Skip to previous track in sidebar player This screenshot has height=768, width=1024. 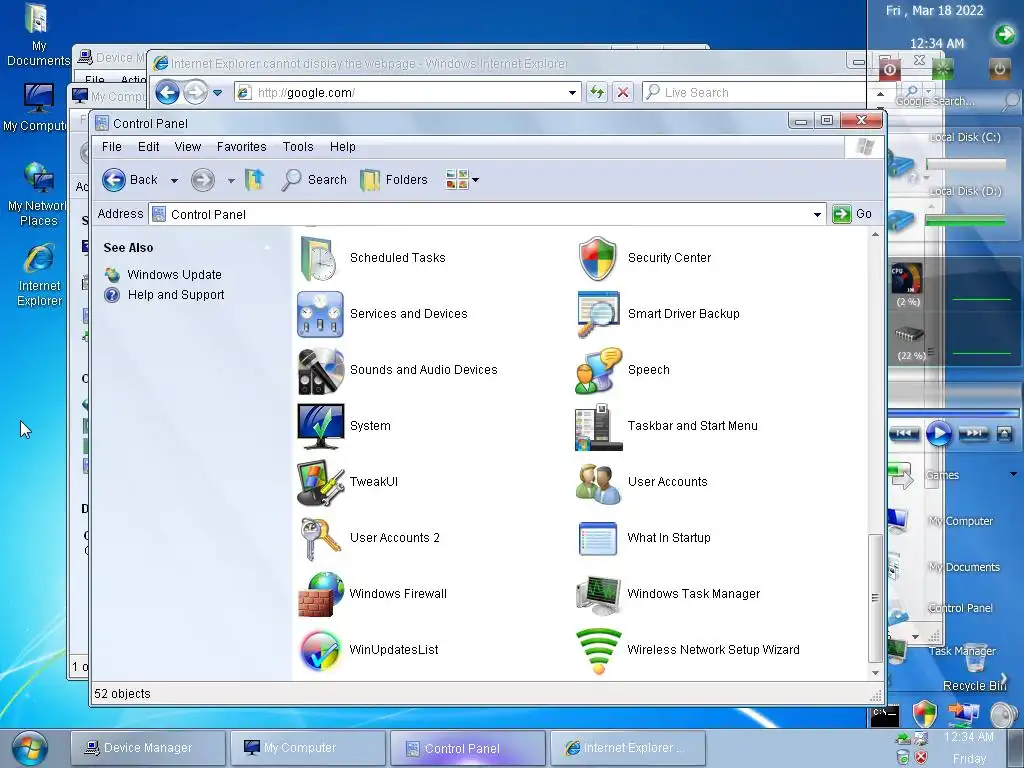pos(904,433)
